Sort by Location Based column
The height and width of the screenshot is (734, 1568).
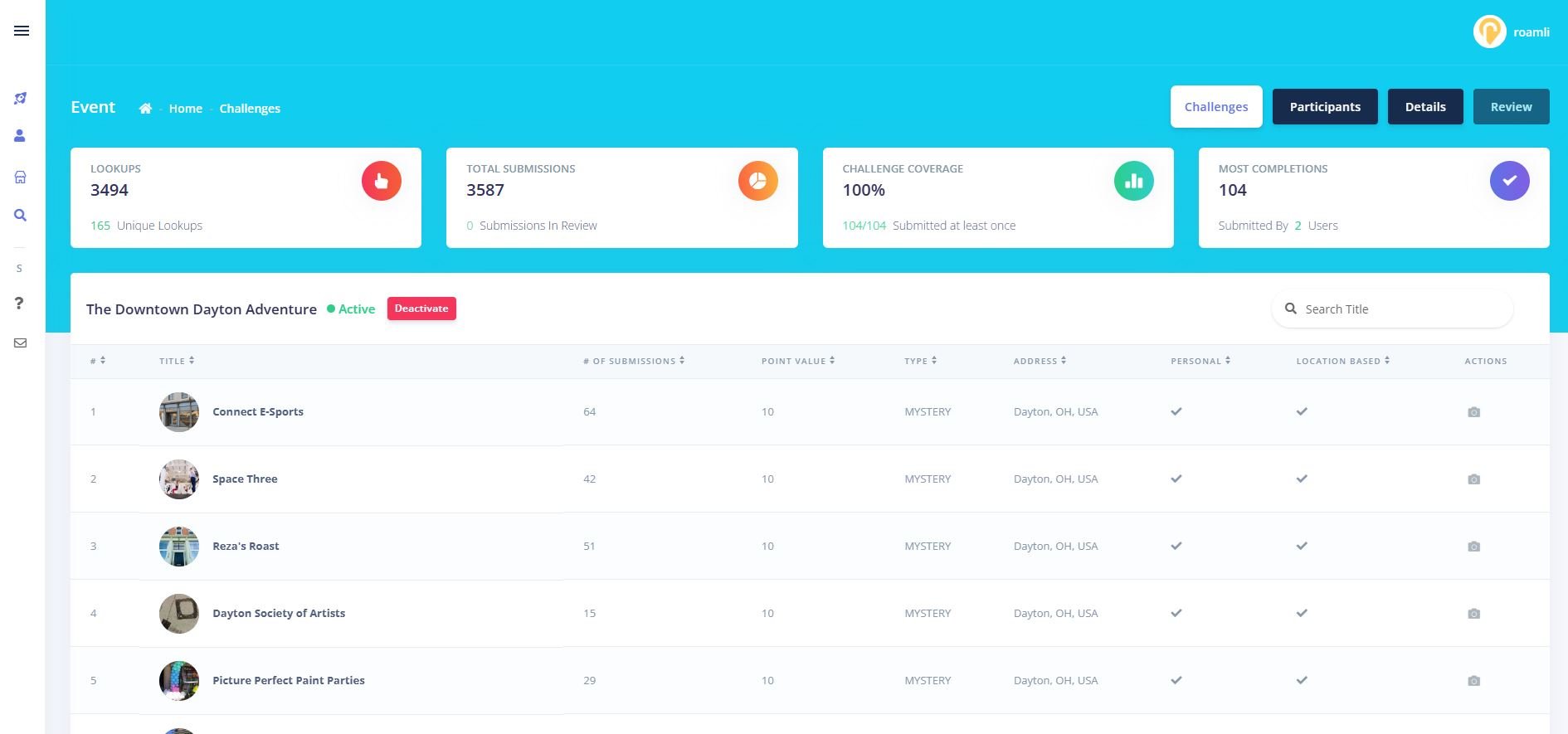1343,361
